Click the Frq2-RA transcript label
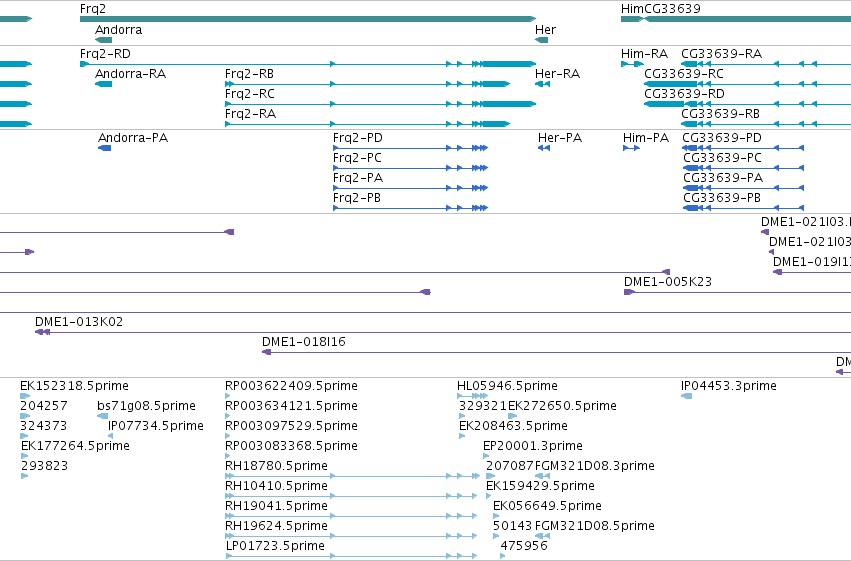851x561 pixels. 251,114
